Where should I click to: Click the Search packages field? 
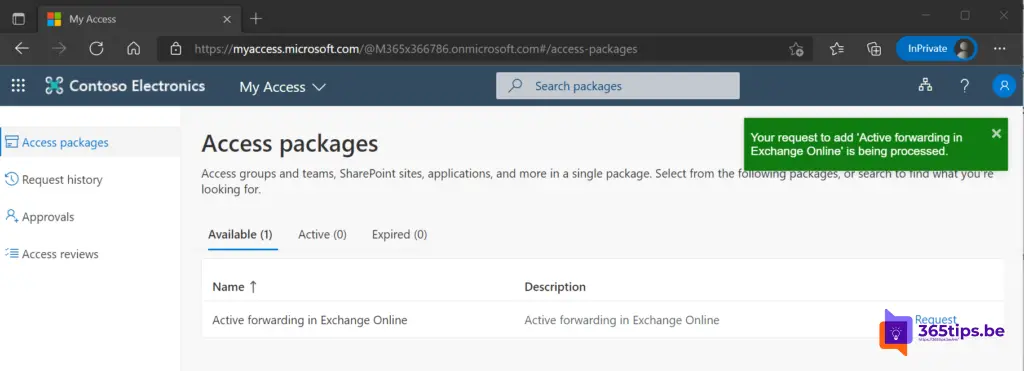tap(618, 86)
